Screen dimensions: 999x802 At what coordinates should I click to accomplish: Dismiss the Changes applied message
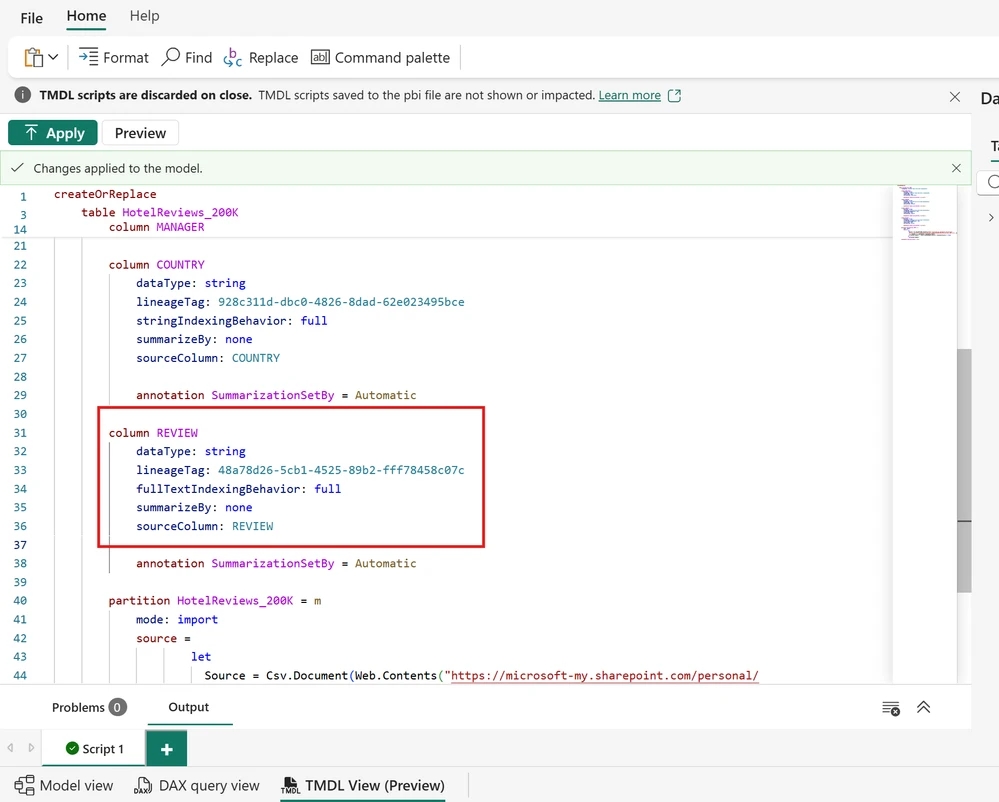tap(956, 168)
